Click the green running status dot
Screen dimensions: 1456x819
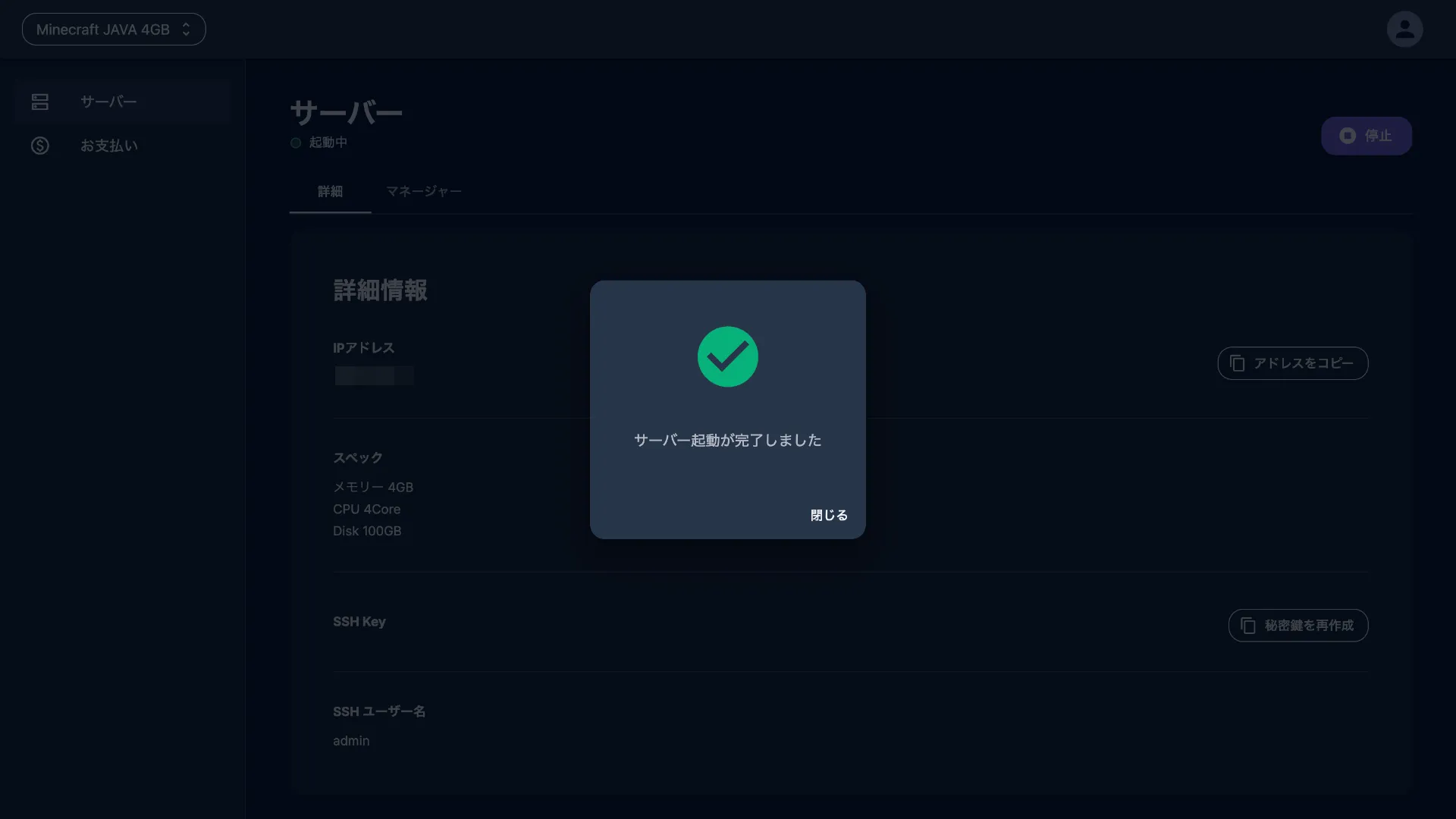coord(296,143)
